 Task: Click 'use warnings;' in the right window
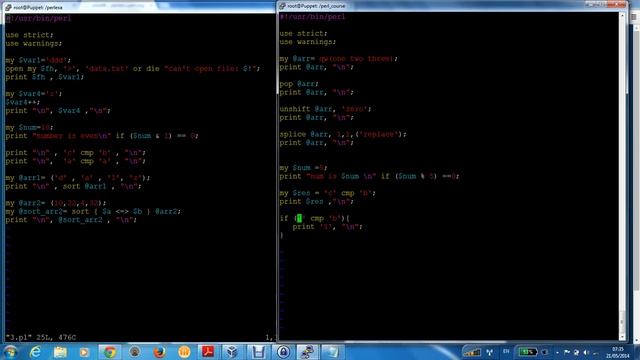point(308,42)
